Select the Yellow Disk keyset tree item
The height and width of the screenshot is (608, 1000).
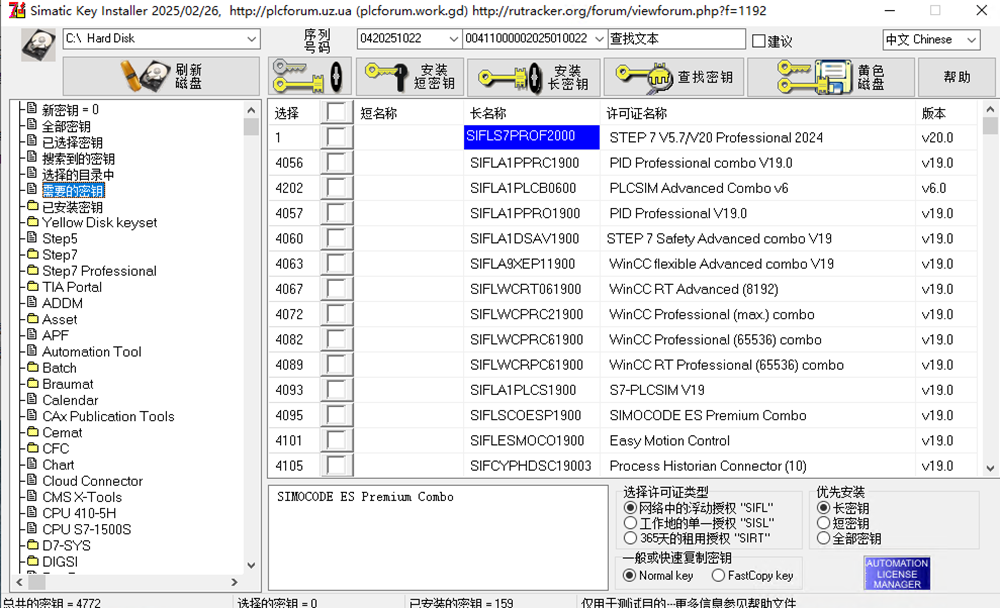[99, 223]
